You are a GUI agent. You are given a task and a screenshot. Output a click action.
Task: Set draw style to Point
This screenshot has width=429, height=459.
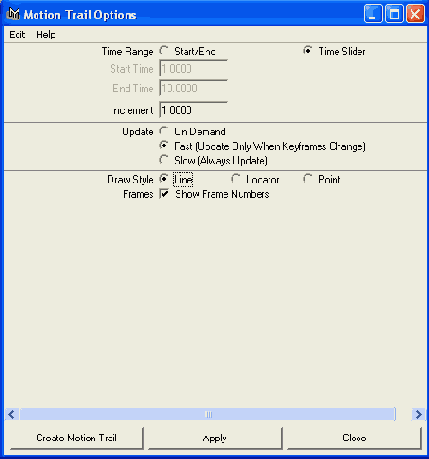pyautogui.click(x=307, y=179)
